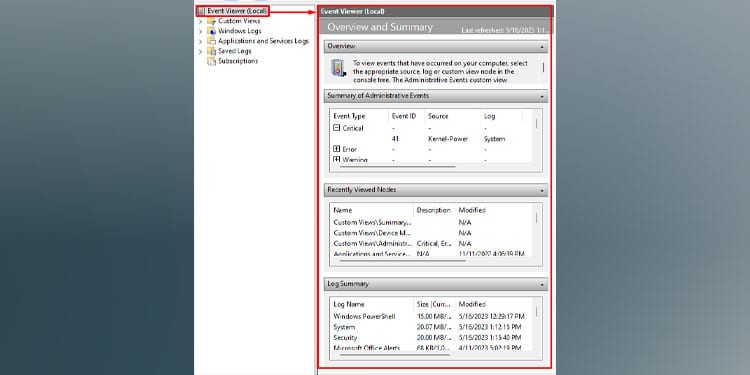Click Administrative Events vertical scrollbar
This screenshot has height=375, width=750.
click(536, 123)
